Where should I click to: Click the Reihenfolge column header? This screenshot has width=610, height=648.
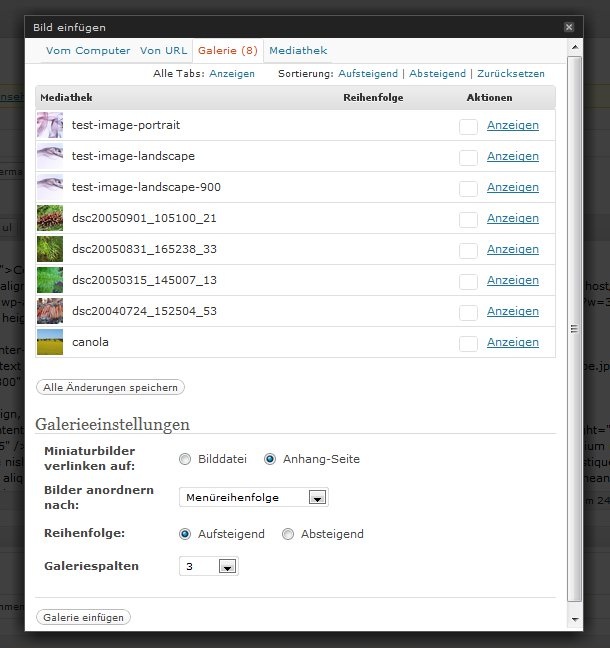[373, 98]
